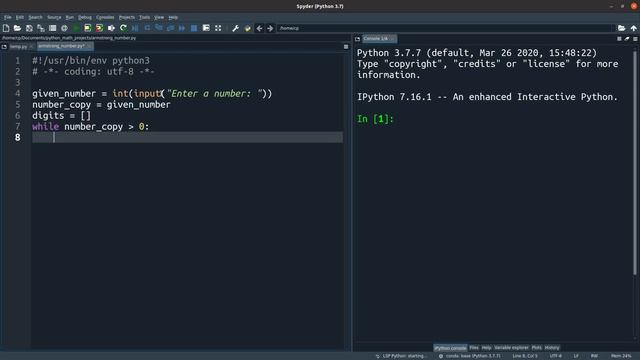Click the UTF-8 encoding status entry
This screenshot has width=640, height=360.
[556, 356]
